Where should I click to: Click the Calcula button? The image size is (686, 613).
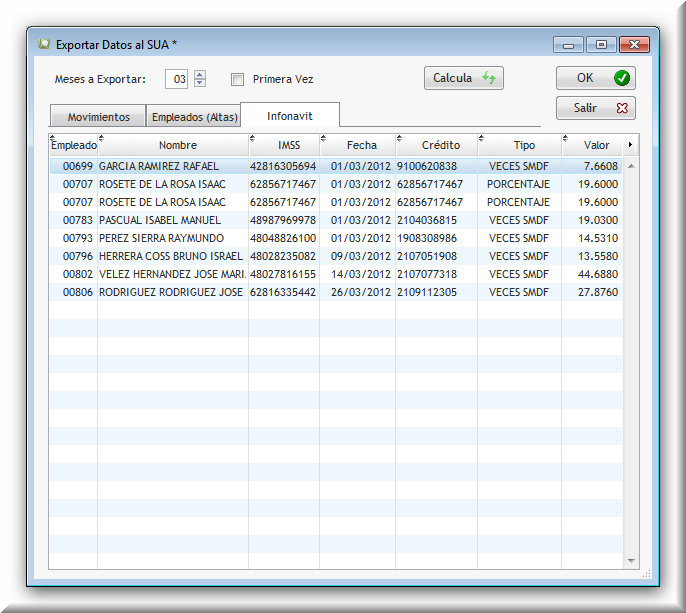[x=463, y=78]
